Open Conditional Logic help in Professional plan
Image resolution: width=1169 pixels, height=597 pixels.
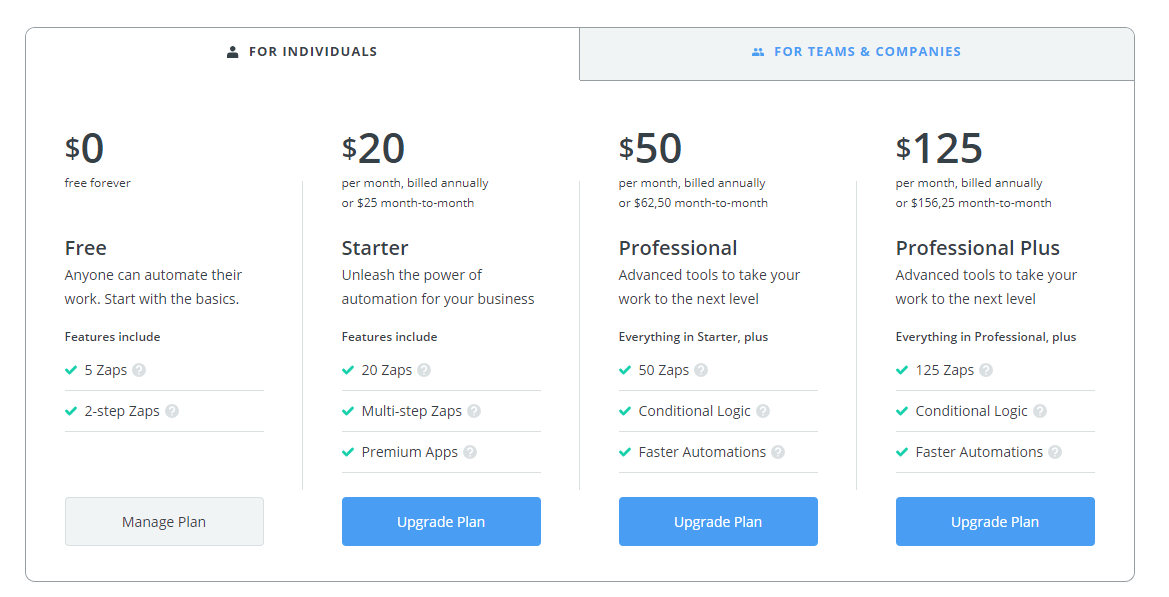point(763,411)
